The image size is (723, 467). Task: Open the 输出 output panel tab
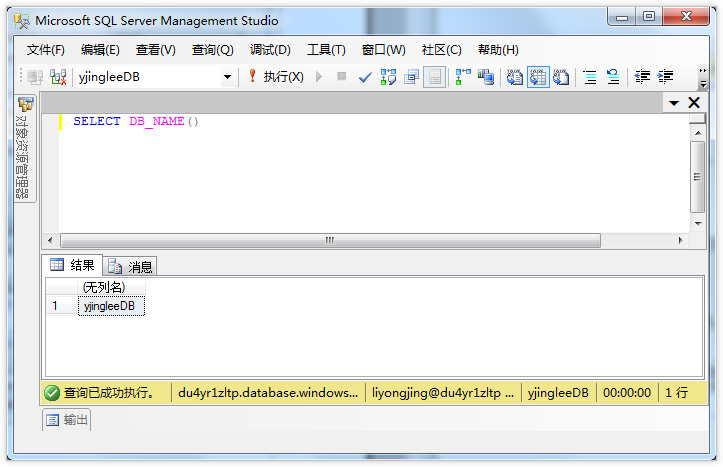66,420
